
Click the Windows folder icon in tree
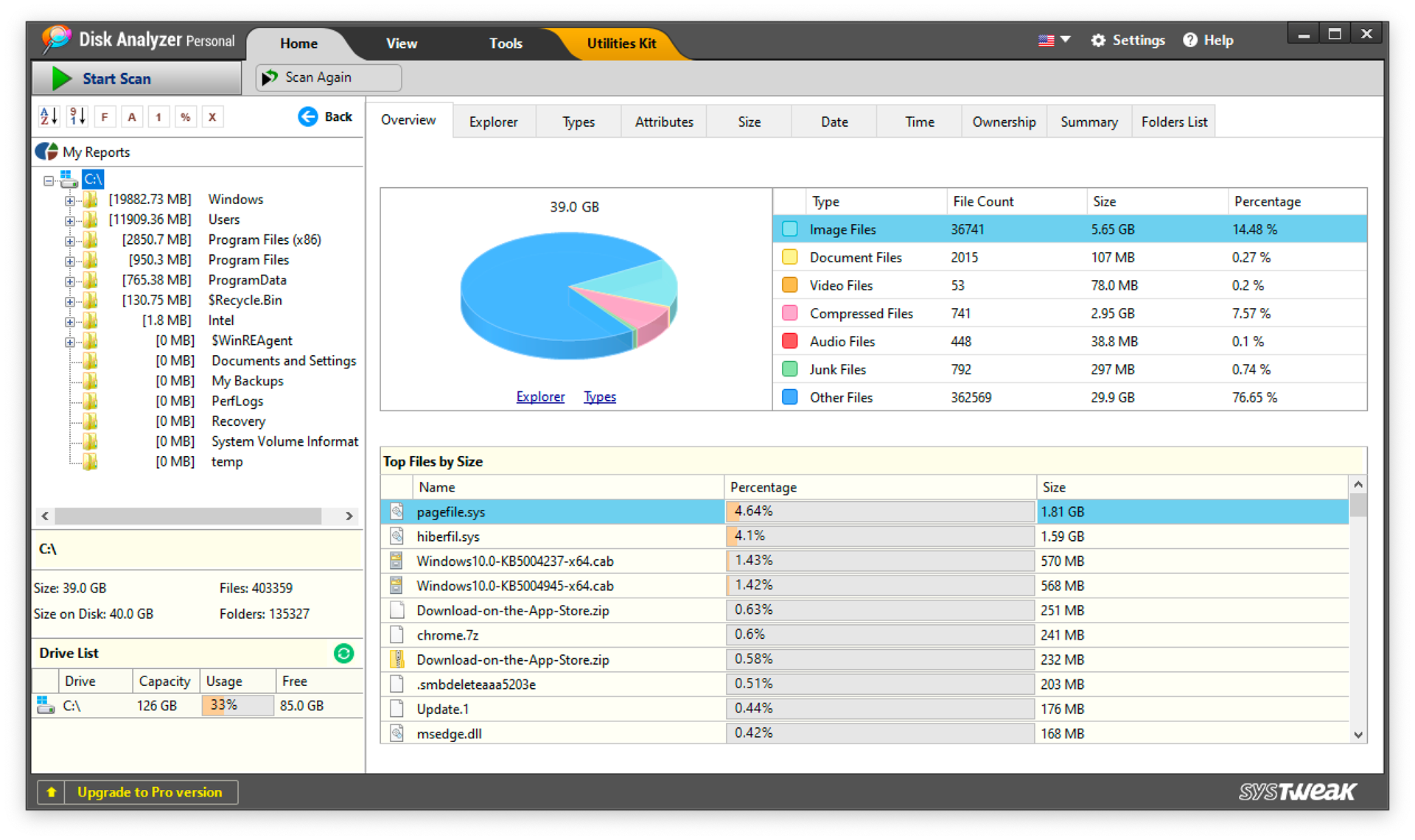coord(90,199)
